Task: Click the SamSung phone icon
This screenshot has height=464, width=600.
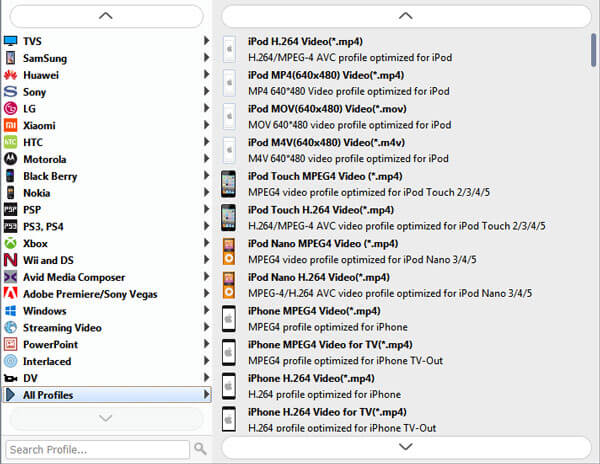Action: 10,58
